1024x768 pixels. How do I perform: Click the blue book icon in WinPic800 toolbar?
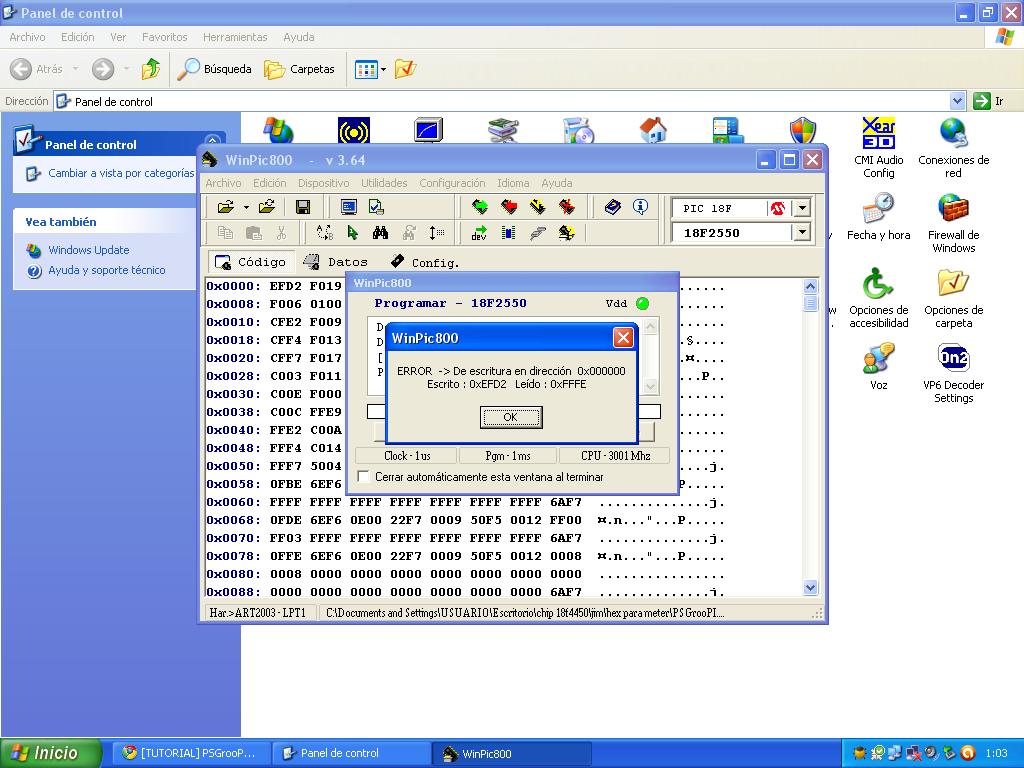point(613,207)
